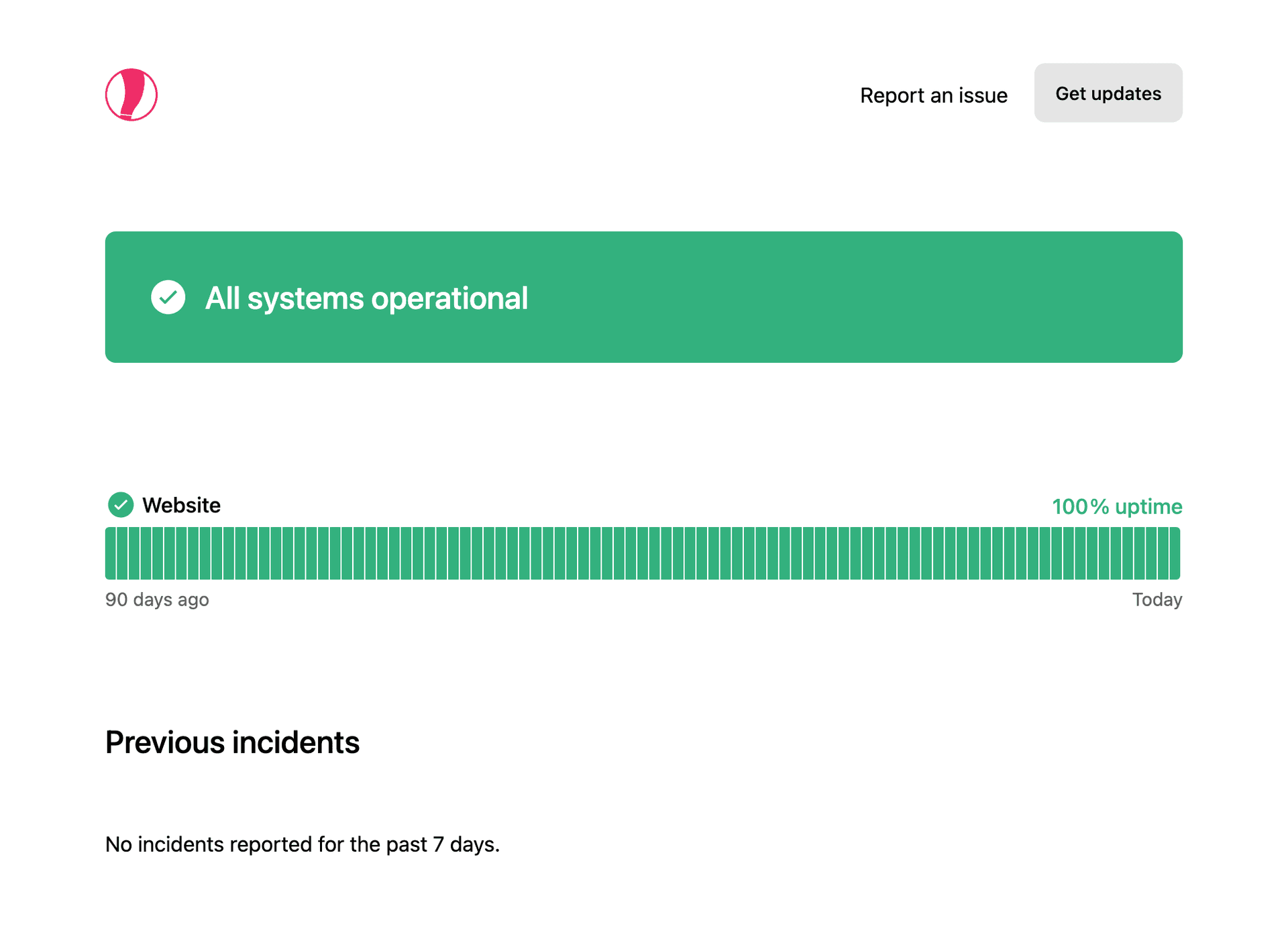Click the leftmost uptime bar
Screen dimensions: 1288x949
tap(111, 553)
